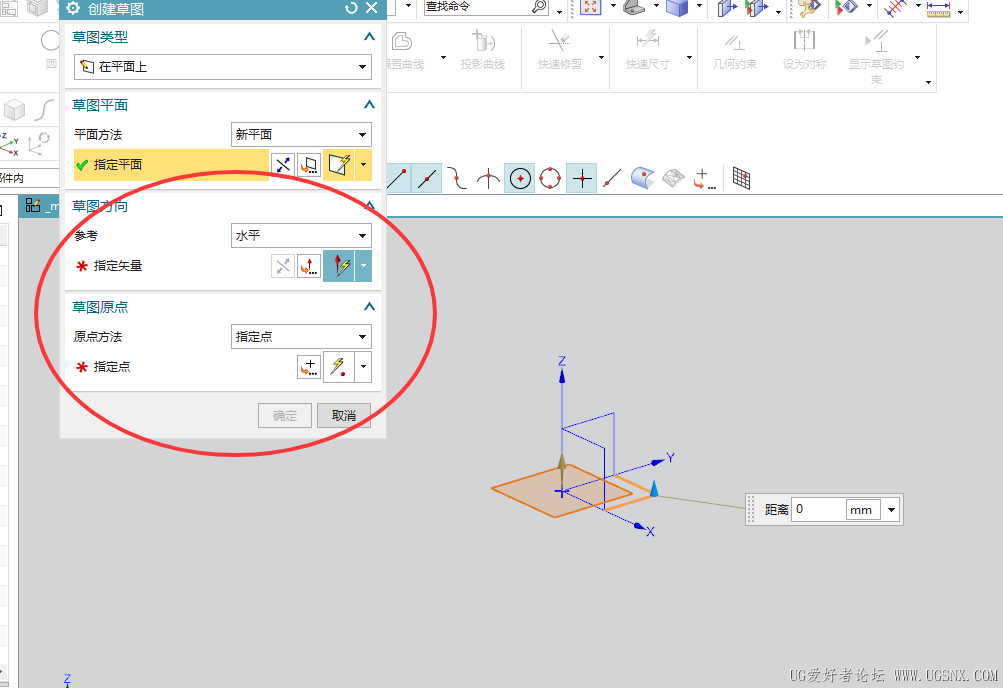Open the inferred vector type arrow
Viewport: 1003px width, 688px height.
pyautogui.click(x=363, y=266)
